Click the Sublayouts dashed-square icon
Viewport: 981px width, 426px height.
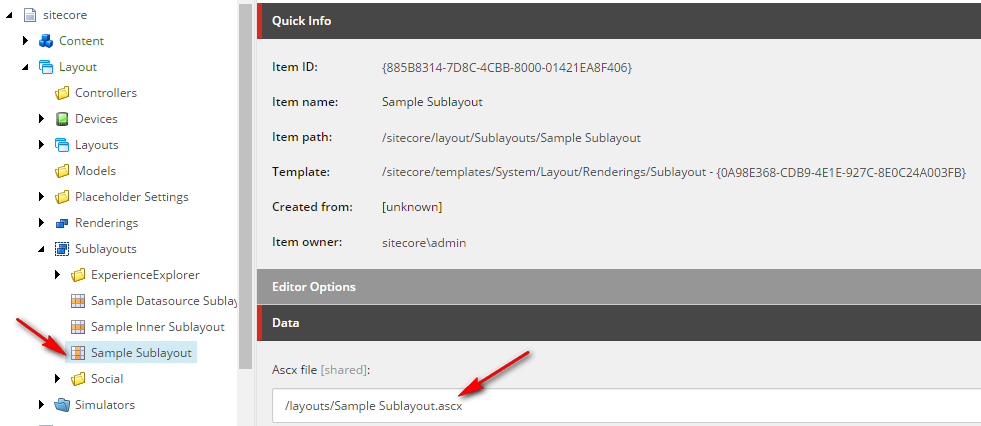pos(61,249)
